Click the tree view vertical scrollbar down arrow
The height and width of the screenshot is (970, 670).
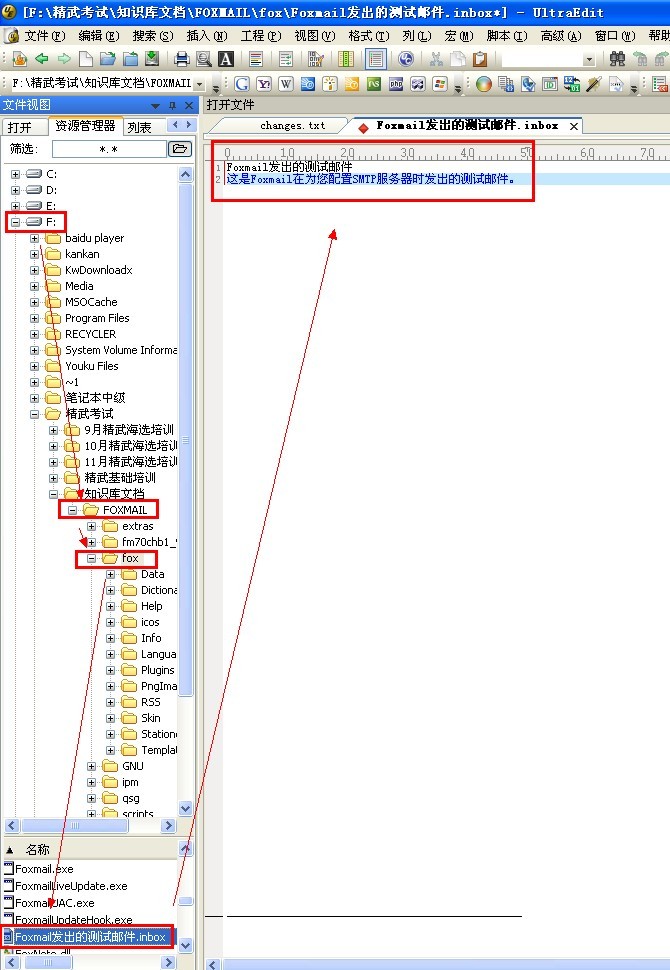pyautogui.click(x=185, y=809)
